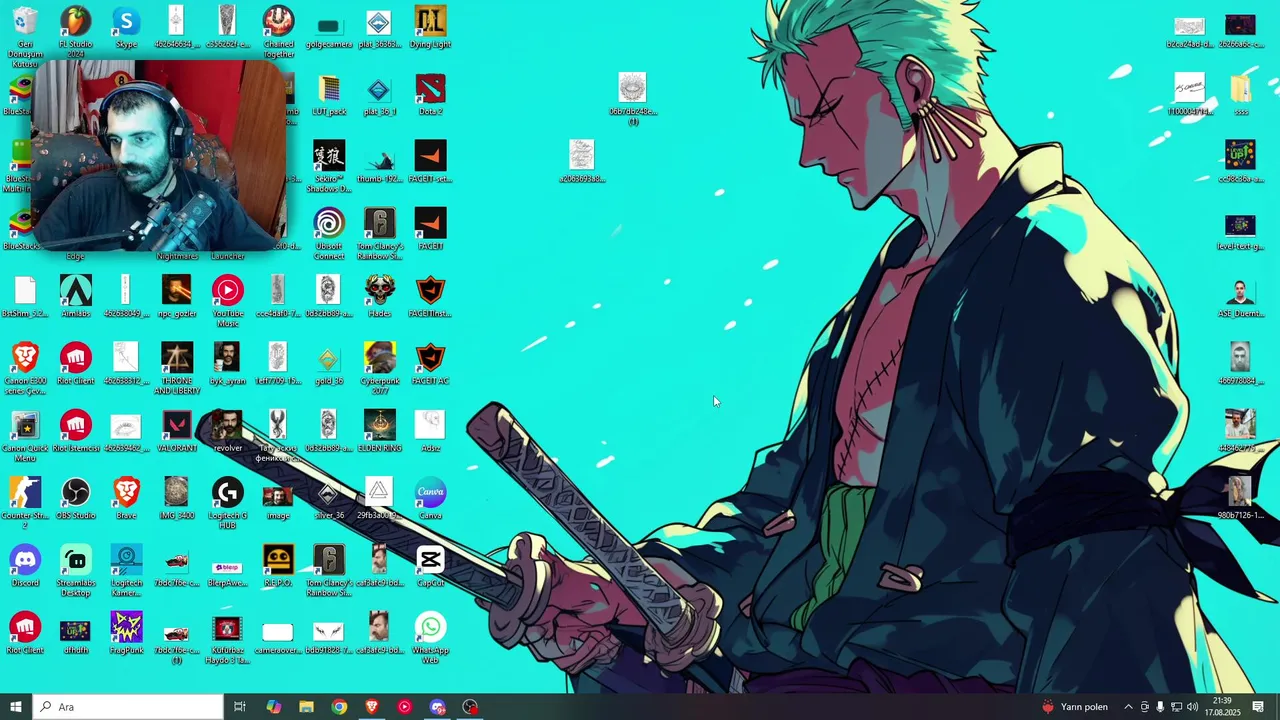The image size is (1280, 720).
Task: Open the Chained Together game shortcut
Action: [x=278, y=30]
